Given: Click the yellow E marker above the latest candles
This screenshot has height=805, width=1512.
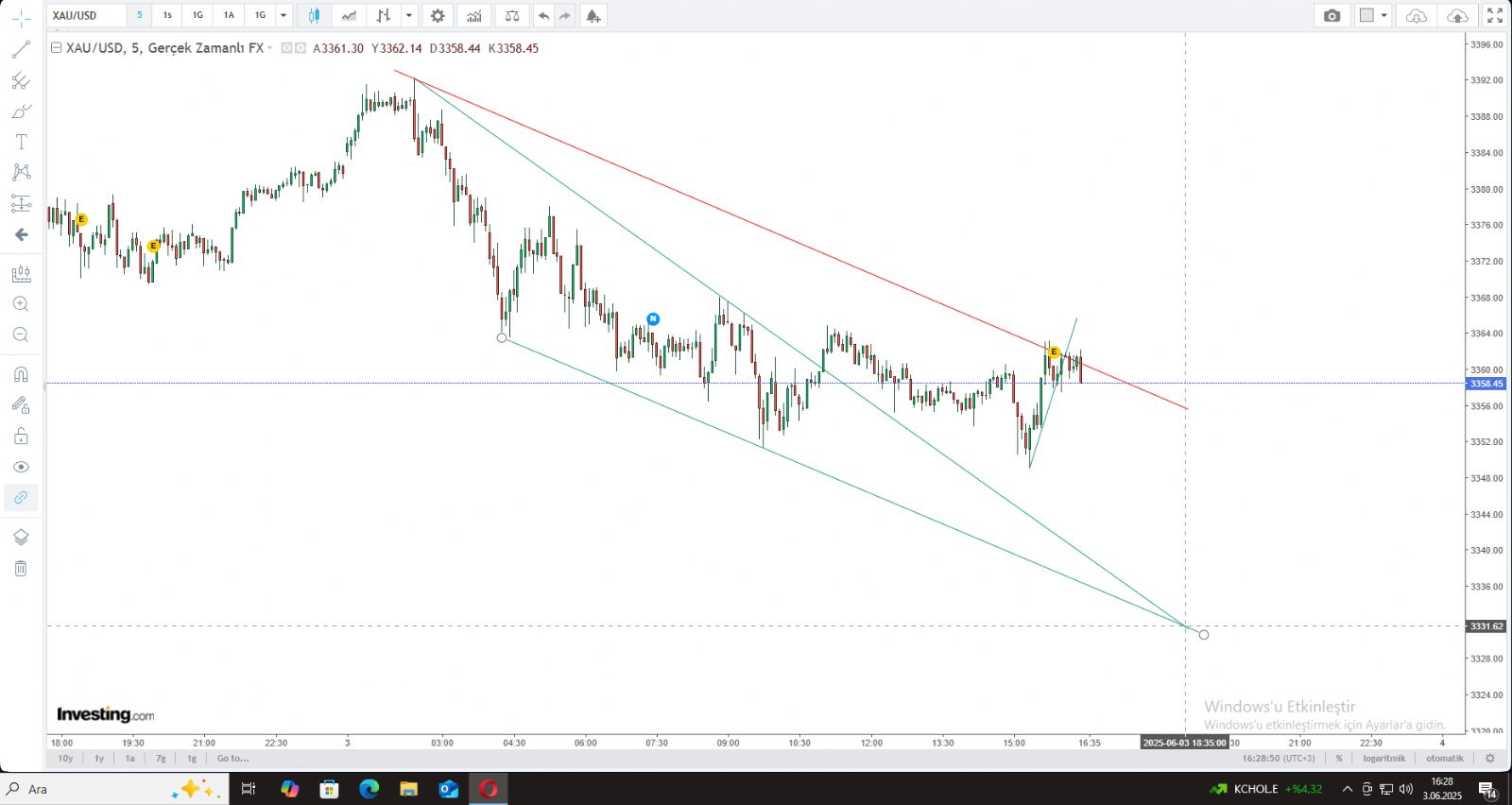Looking at the screenshot, I should coord(1054,352).
